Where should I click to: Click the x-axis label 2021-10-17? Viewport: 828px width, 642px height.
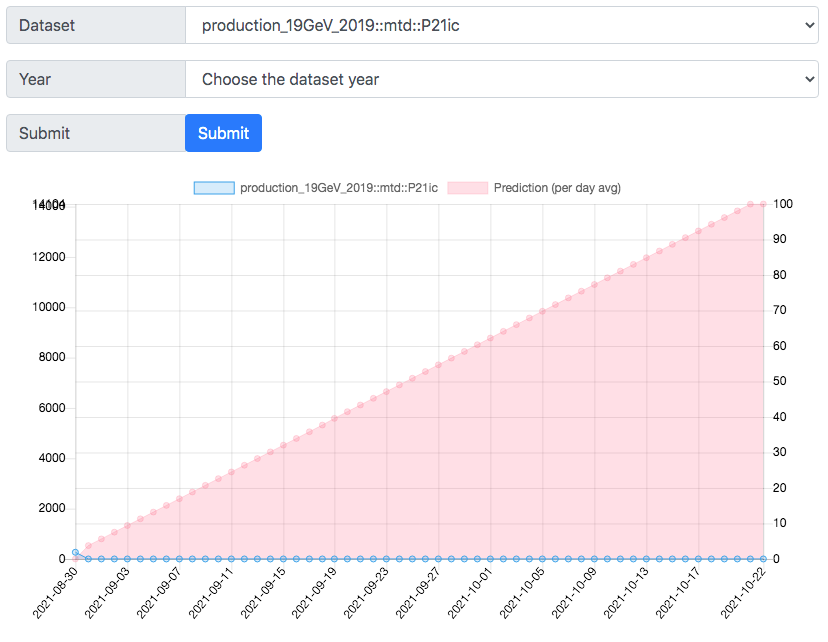(x=678, y=593)
